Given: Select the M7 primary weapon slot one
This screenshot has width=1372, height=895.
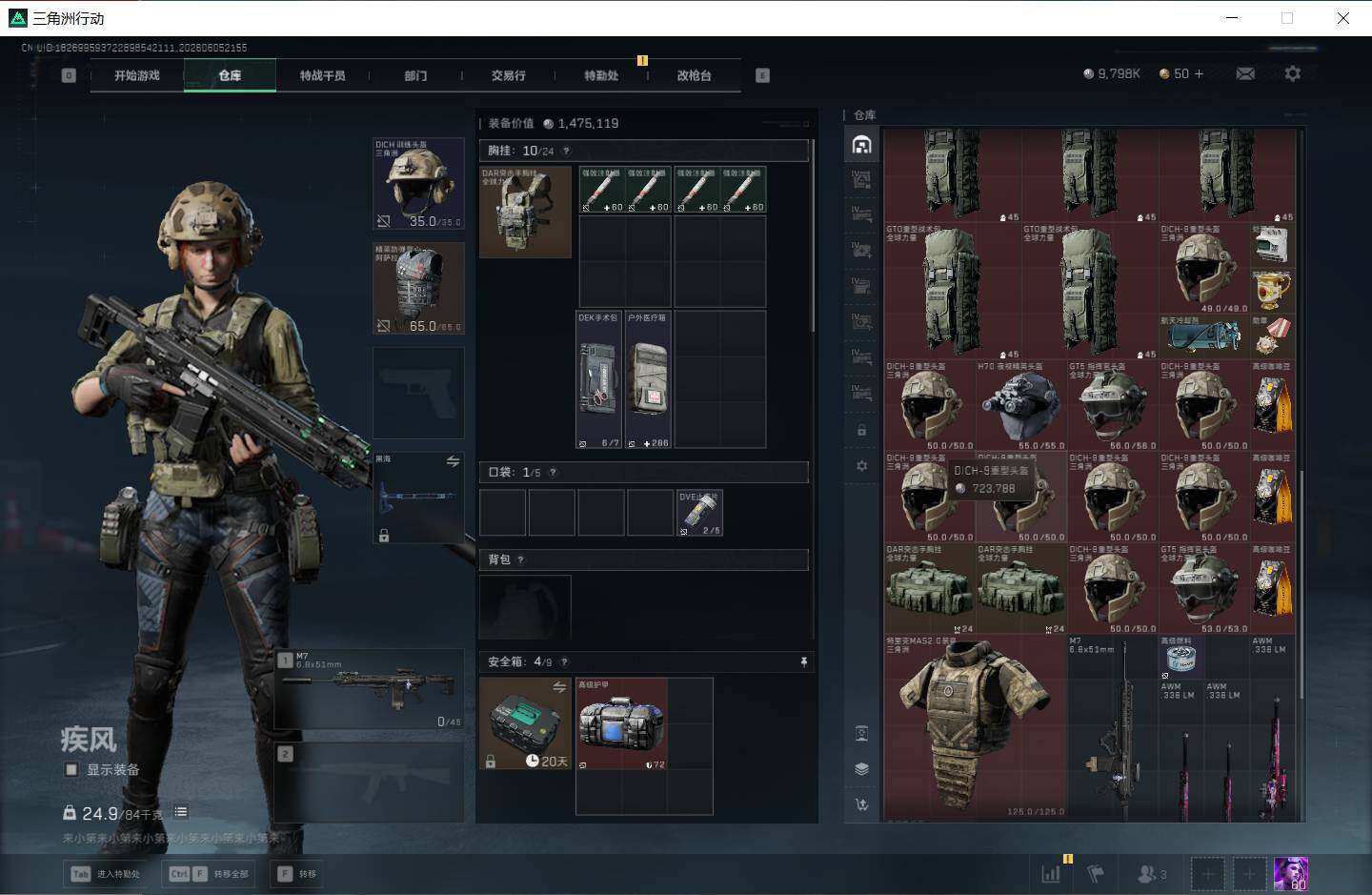Looking at the screenshot, I should [370, 690].
